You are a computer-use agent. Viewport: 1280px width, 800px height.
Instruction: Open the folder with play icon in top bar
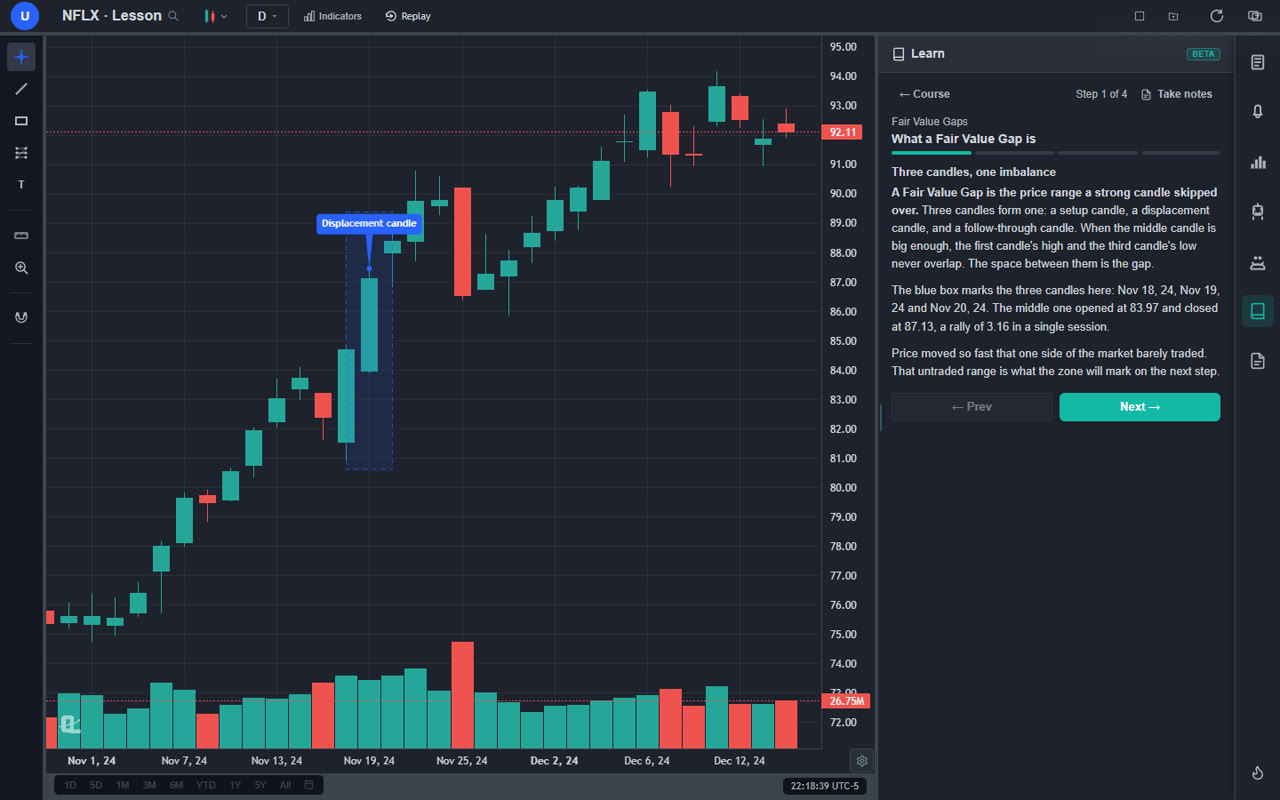coord(1173,16)
